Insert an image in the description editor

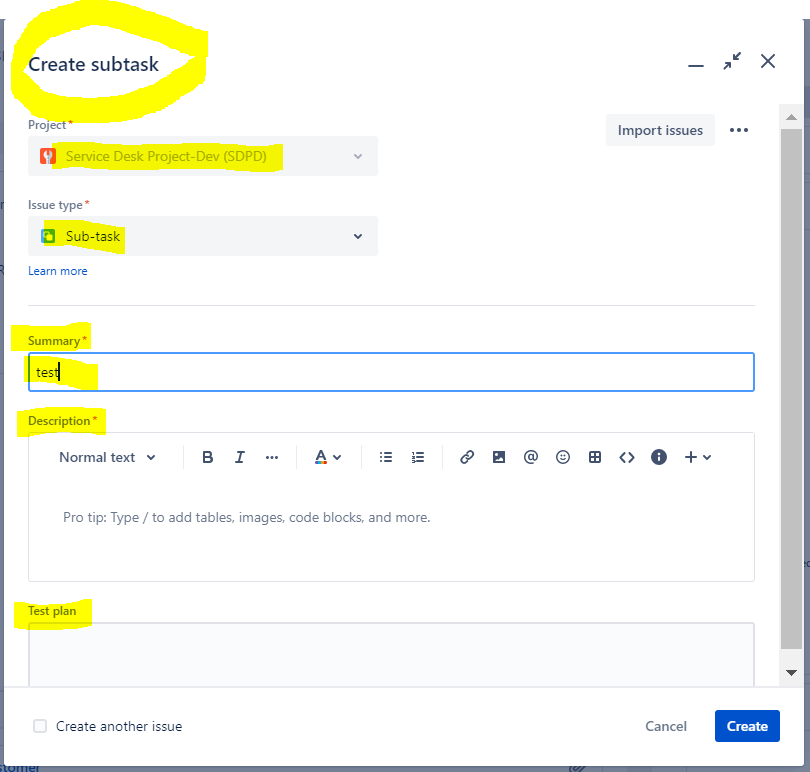point(499,457)
